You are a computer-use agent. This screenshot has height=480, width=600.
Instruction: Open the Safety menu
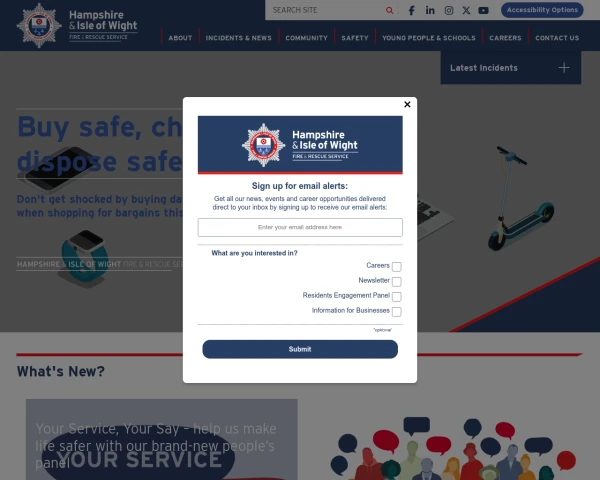[x=355, y=38]
